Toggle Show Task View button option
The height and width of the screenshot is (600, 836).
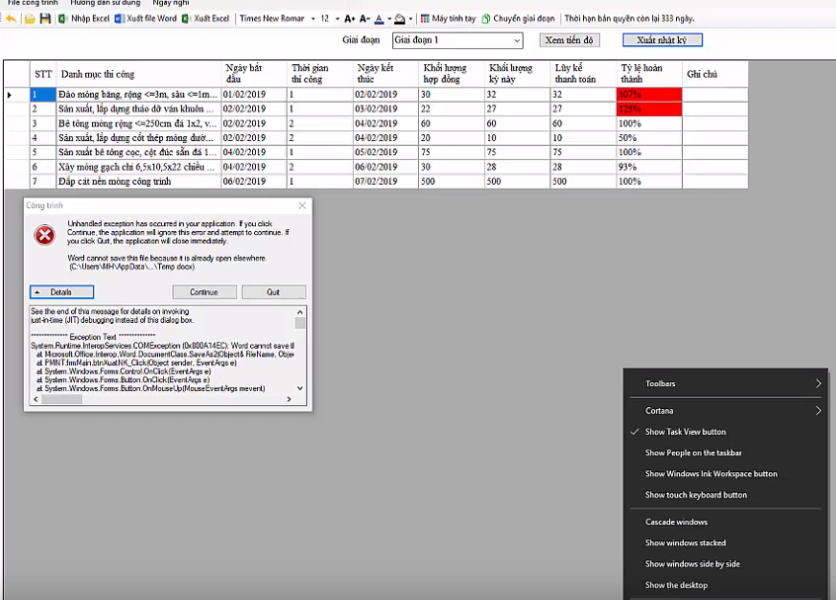(726, 432)
